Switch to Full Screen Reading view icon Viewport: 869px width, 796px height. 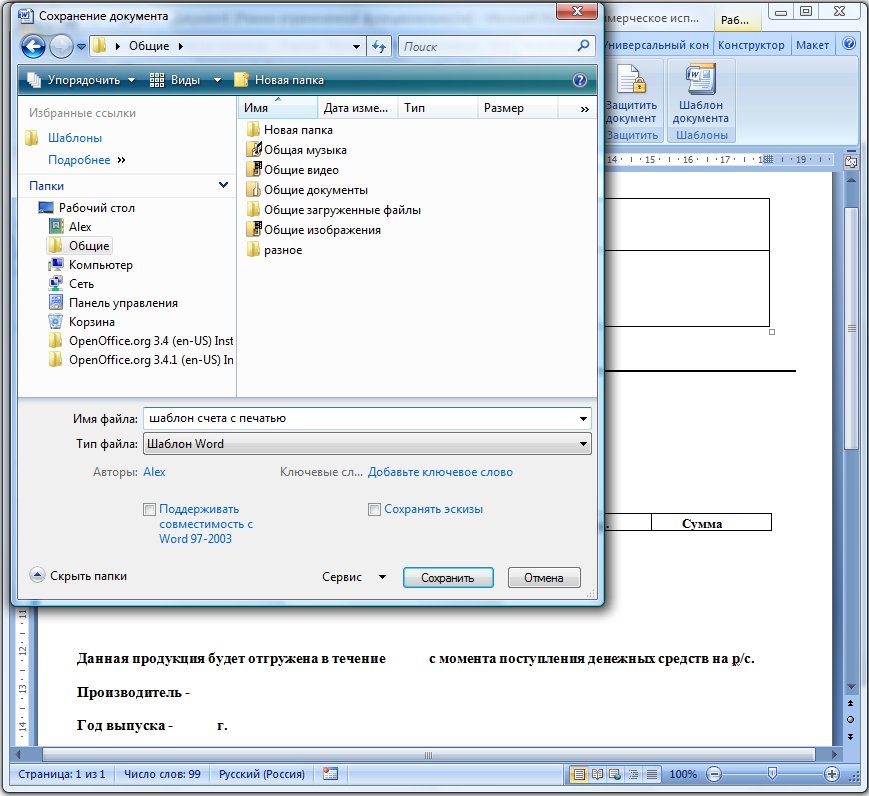[597, 774]
